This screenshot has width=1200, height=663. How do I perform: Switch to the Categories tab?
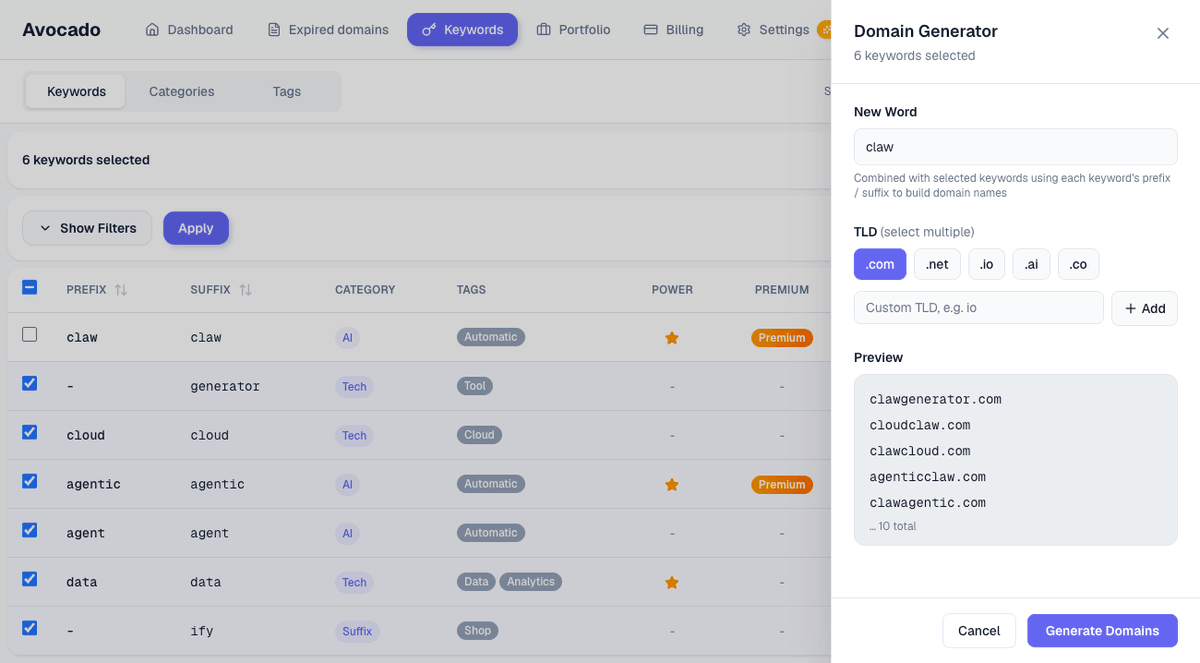(x=182, y=91)
